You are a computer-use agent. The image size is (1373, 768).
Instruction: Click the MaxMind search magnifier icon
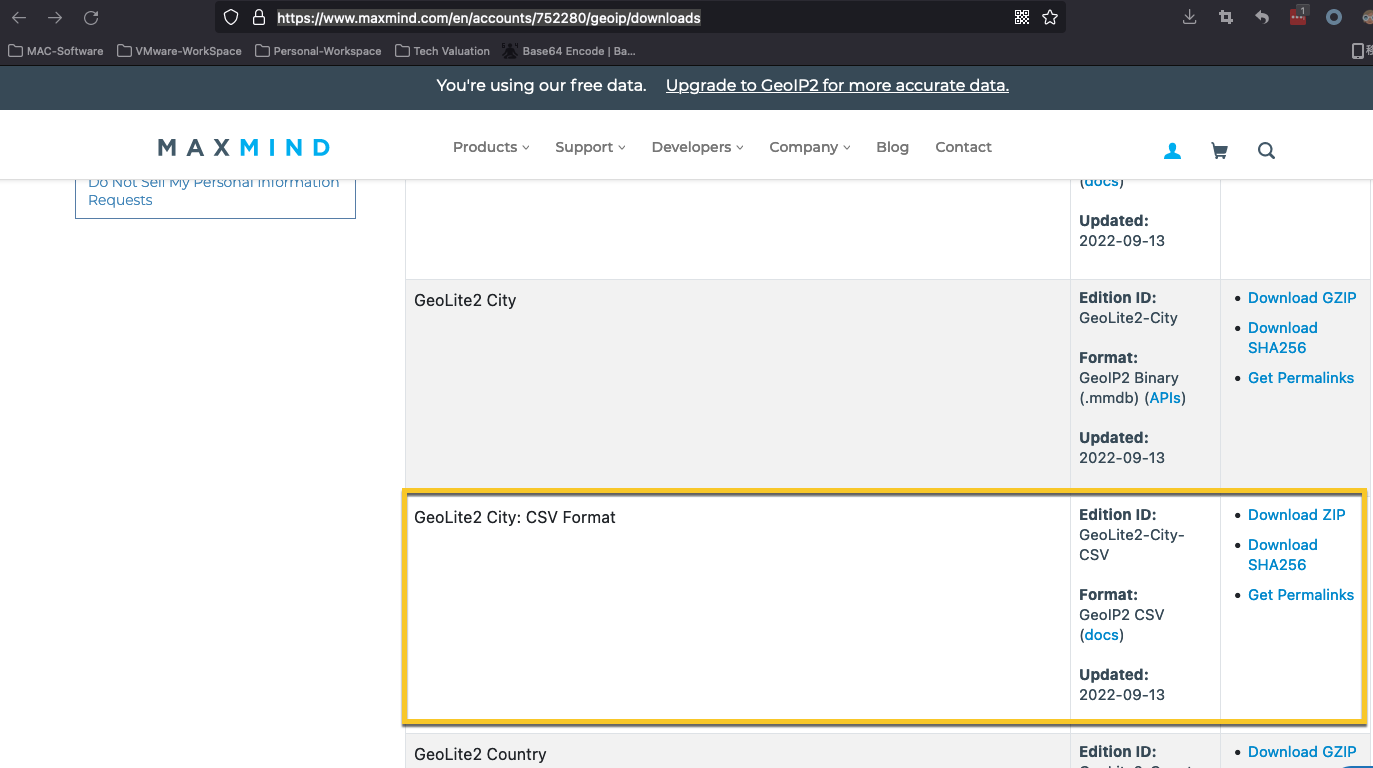(1266, 151)
